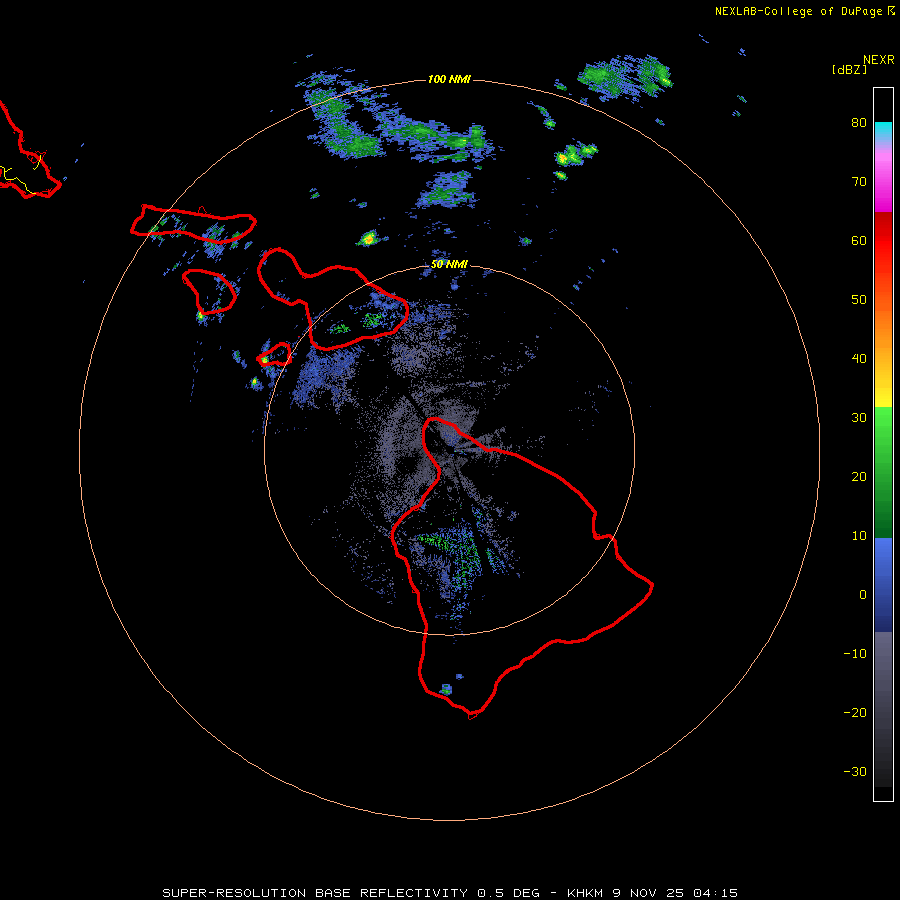
Task: Click the 20 value on dBZ scale
Action: coord(859,477)
